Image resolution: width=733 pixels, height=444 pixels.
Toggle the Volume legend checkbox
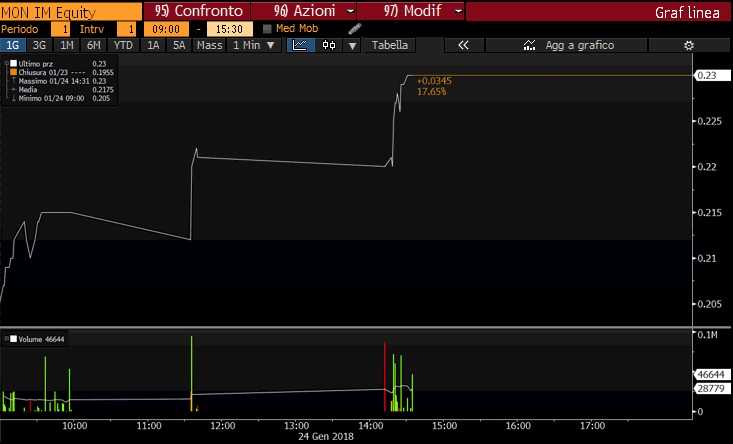point(14,339)
